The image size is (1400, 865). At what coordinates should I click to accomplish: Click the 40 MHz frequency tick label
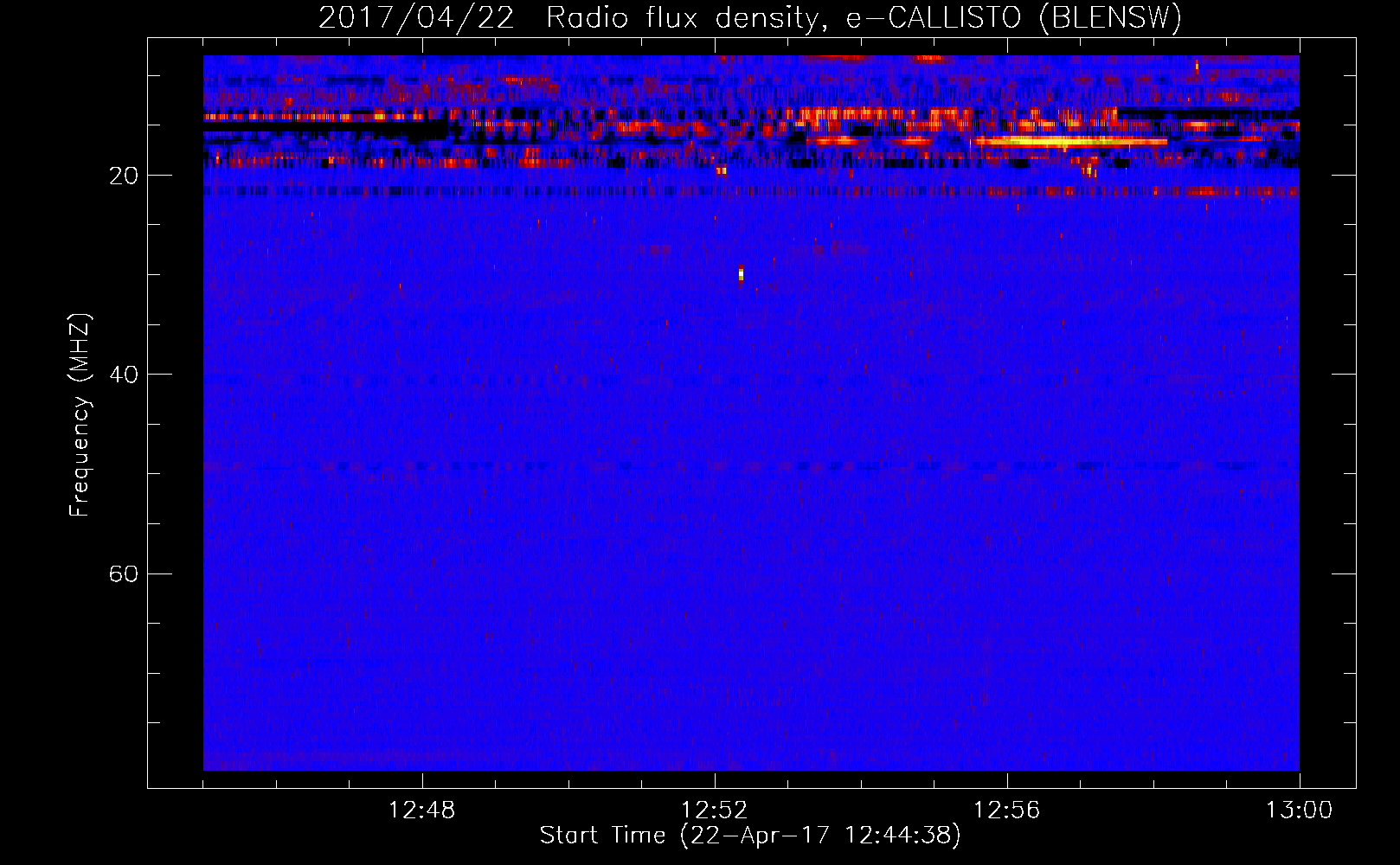pyautogui.click(x=124, y=375)
